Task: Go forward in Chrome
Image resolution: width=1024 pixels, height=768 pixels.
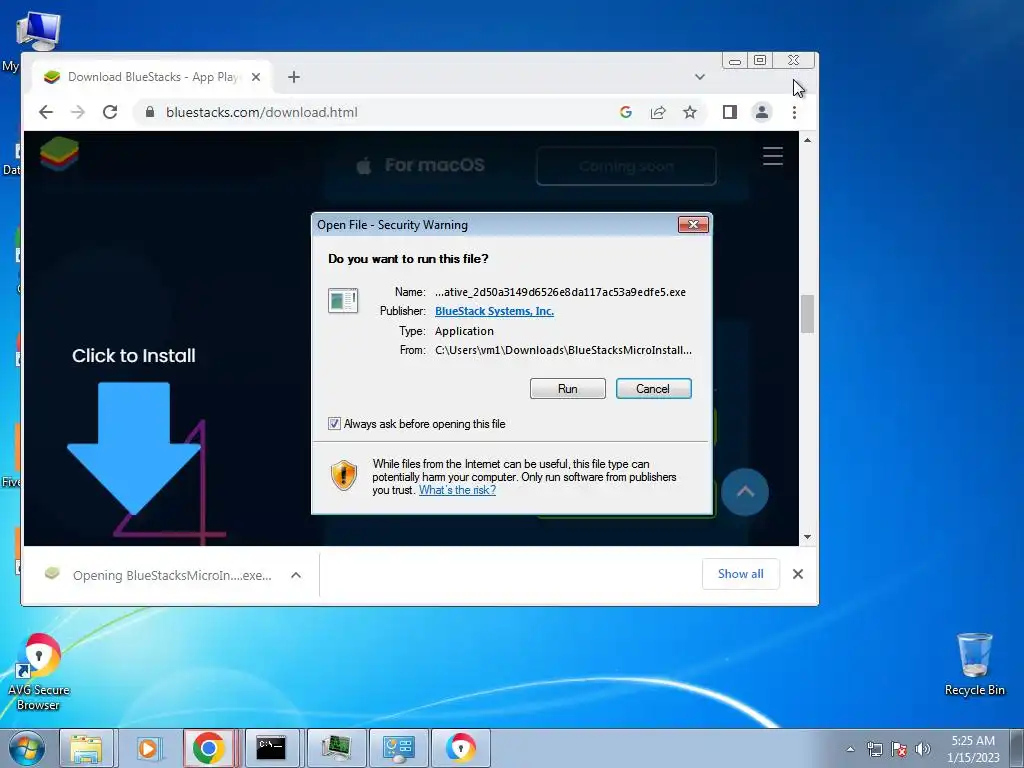Action: pyautogui.click(x=78, y=112)
